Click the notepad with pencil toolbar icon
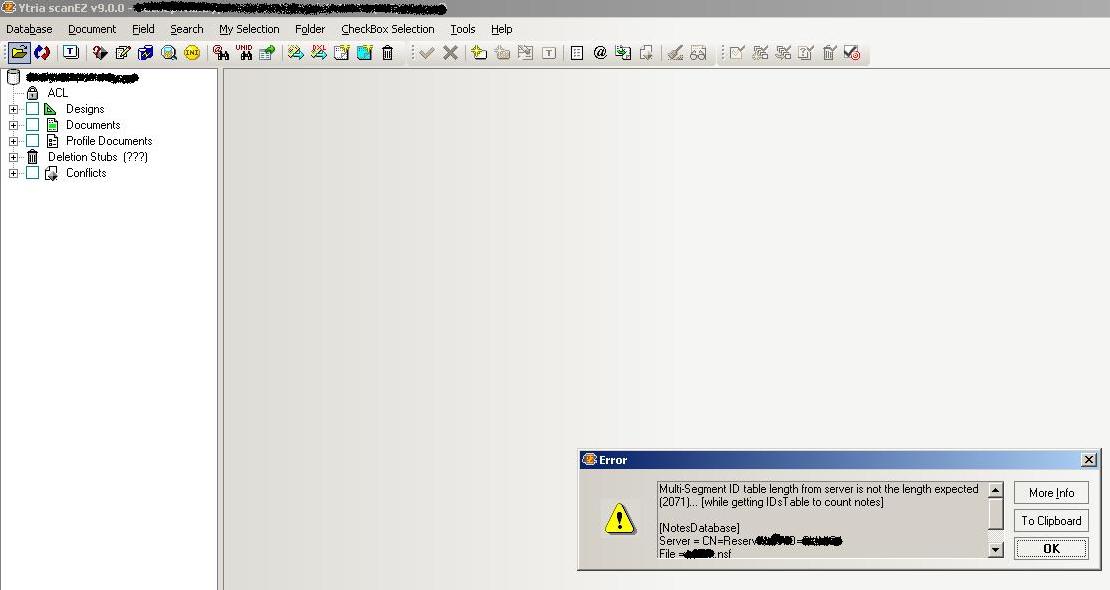The width and height of the screenshot is (1110, 590). coord(123,52)
